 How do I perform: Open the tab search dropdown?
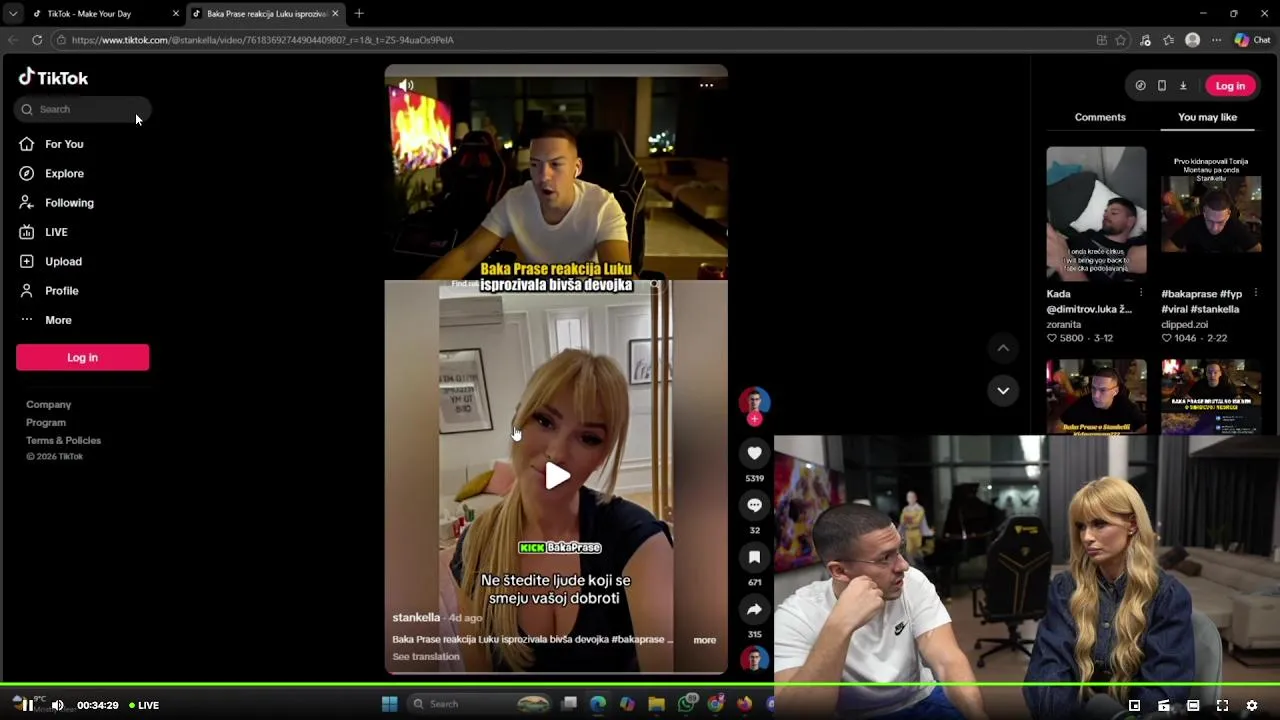12,14
